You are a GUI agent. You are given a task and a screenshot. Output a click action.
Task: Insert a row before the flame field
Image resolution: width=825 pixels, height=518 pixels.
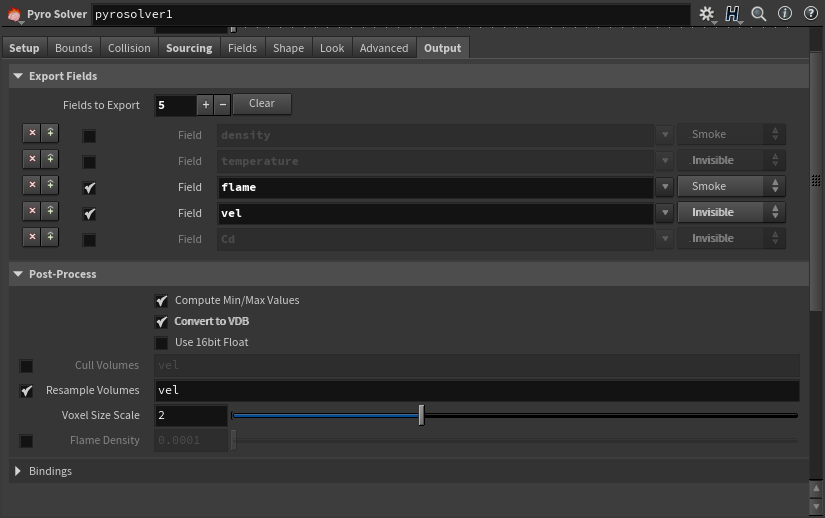[50, 186]
